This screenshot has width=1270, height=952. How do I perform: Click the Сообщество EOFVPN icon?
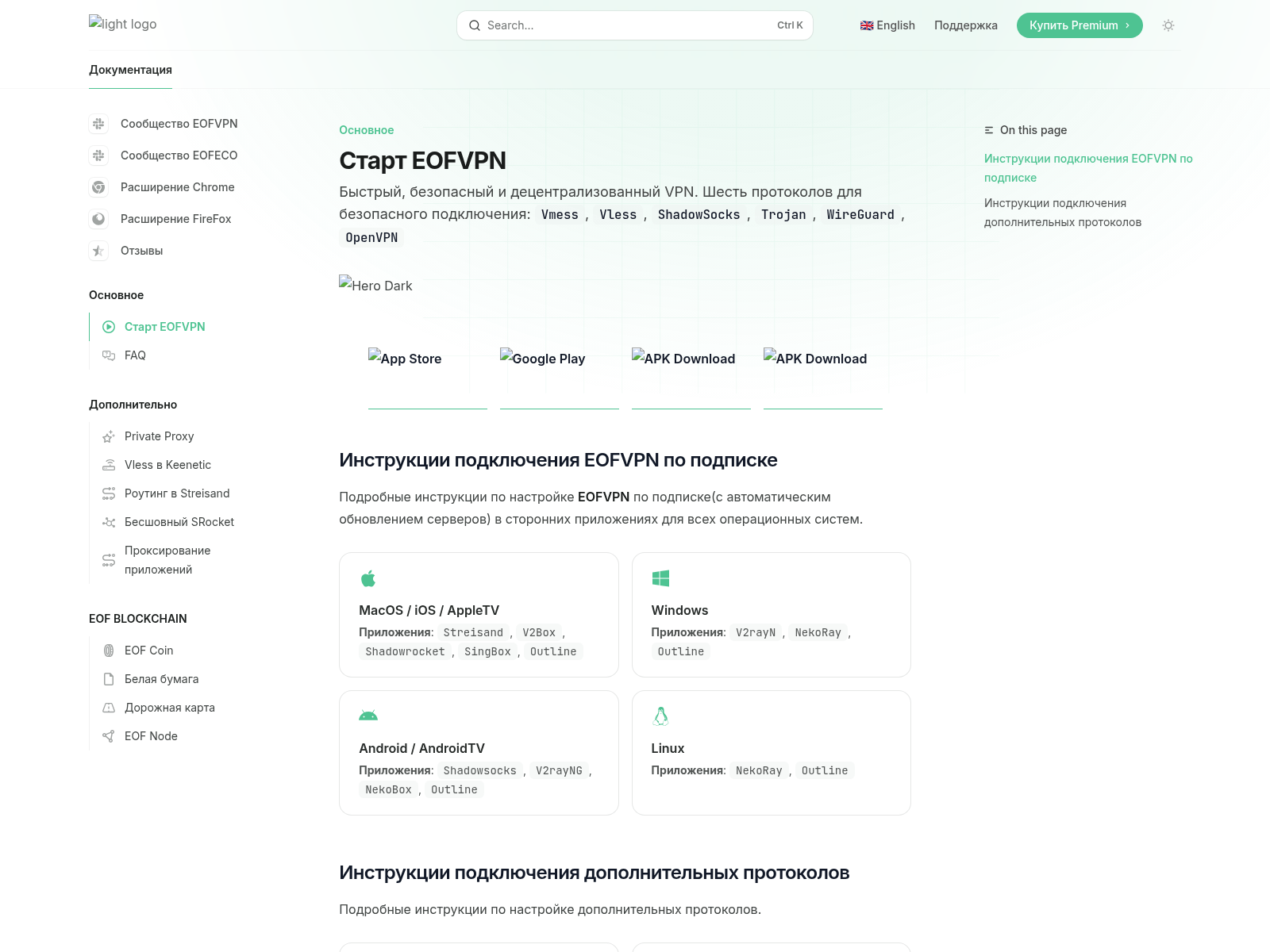pyautogui.click(x=98, y=124)
